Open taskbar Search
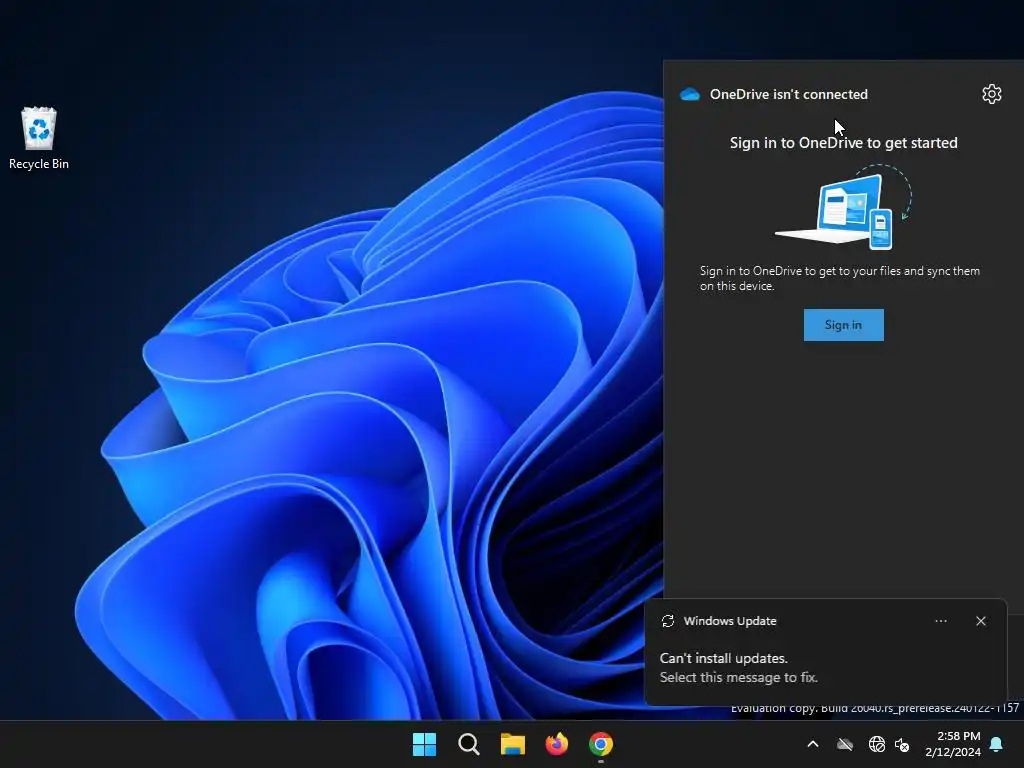The image size is (1024, 768). (468, 744)
